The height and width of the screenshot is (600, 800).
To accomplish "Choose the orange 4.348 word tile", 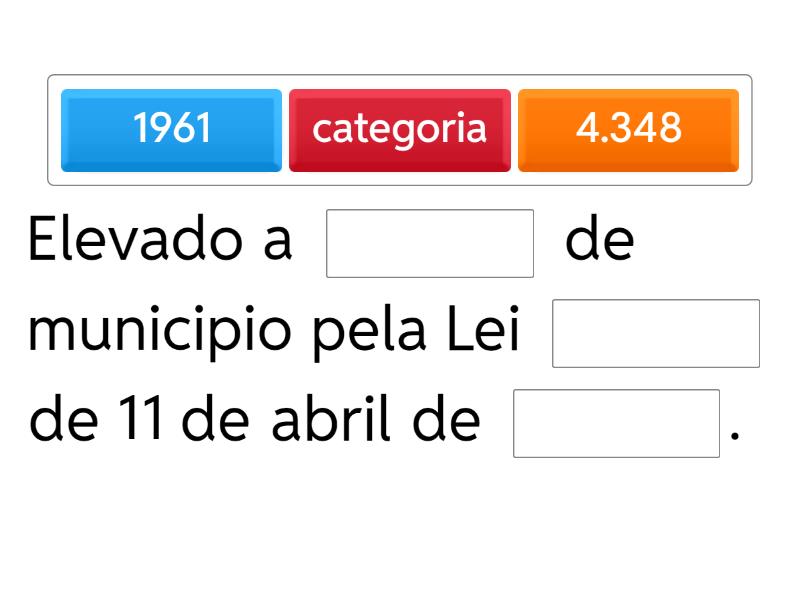I will tap(628, 130).
